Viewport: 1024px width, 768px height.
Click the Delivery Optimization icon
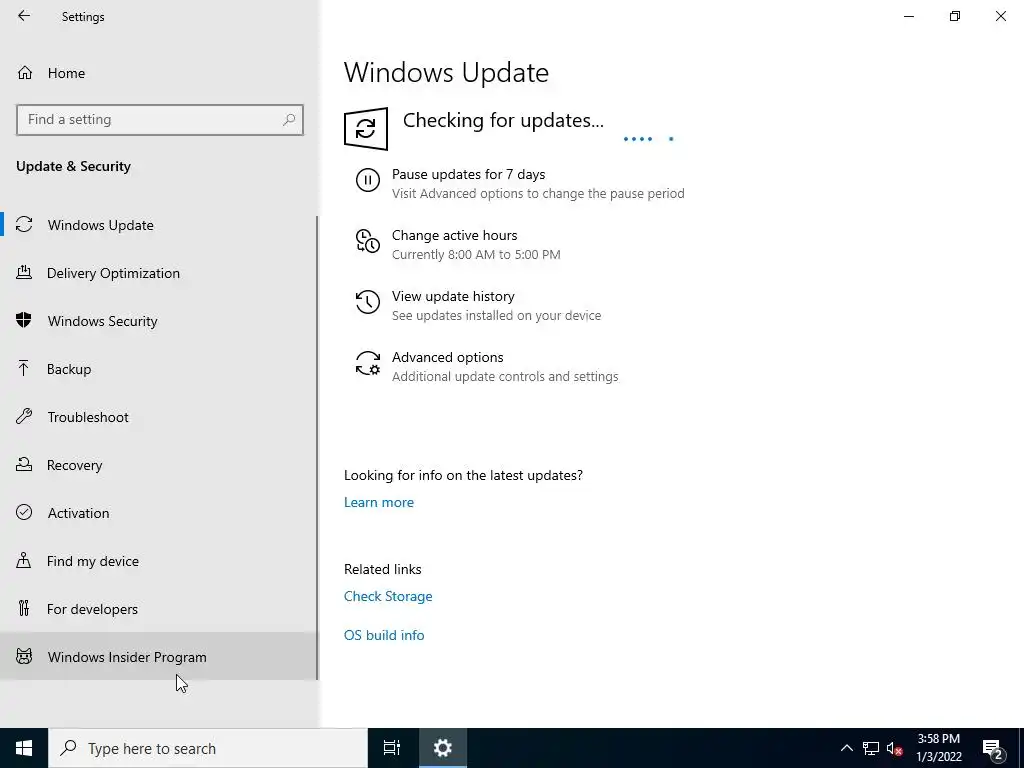24,272
